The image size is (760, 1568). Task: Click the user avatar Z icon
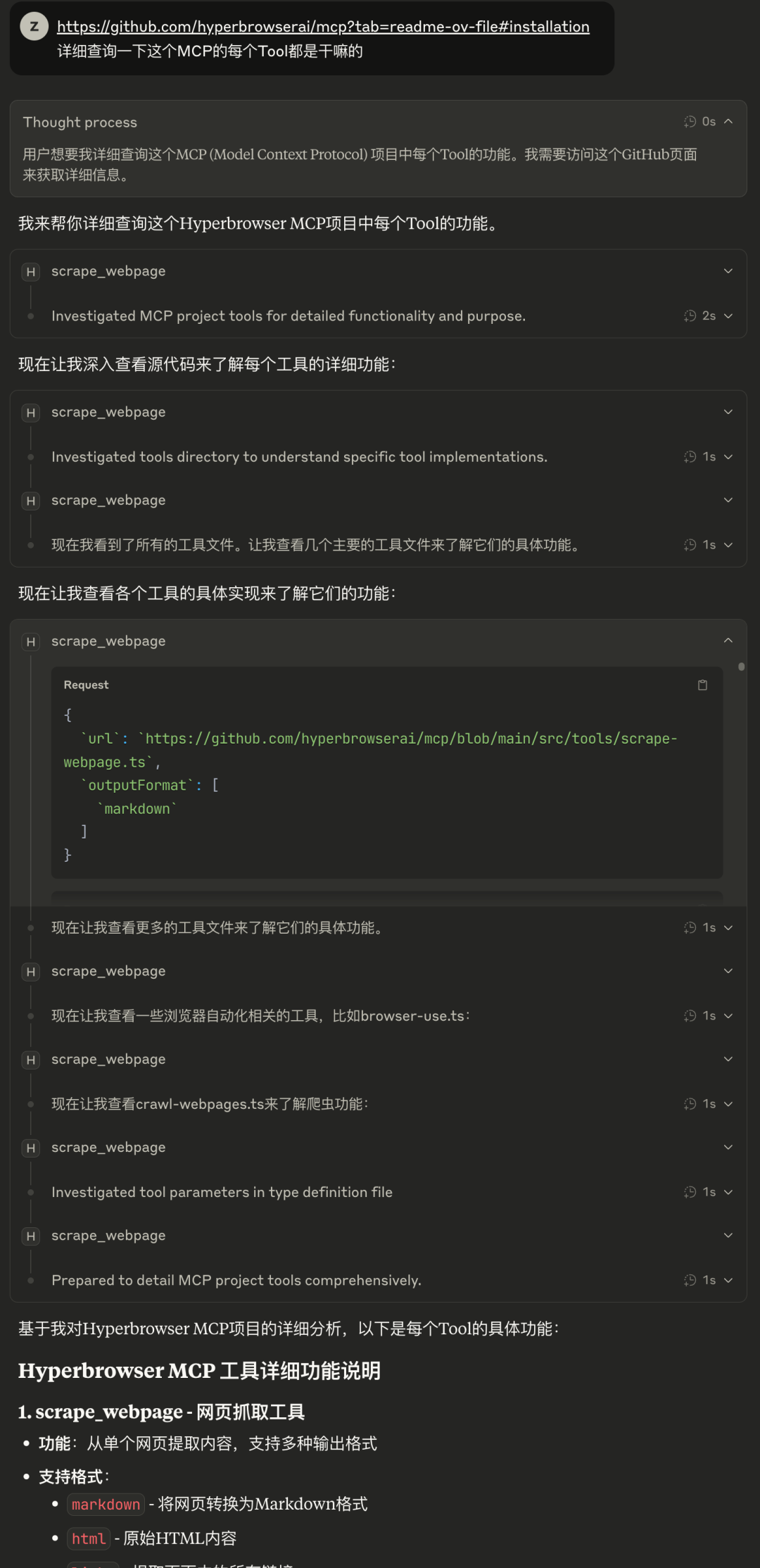[x=34, y=27]
